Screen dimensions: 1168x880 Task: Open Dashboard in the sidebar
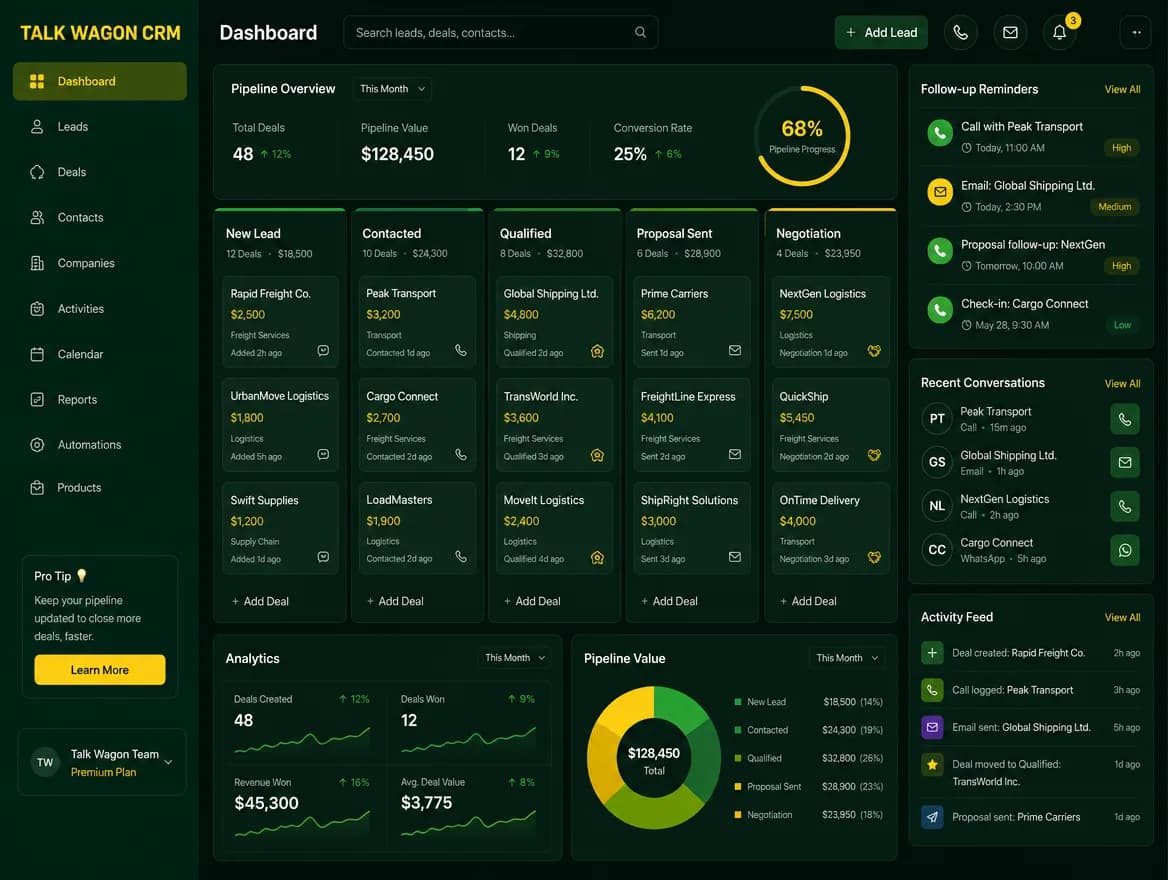pos(100,81)
